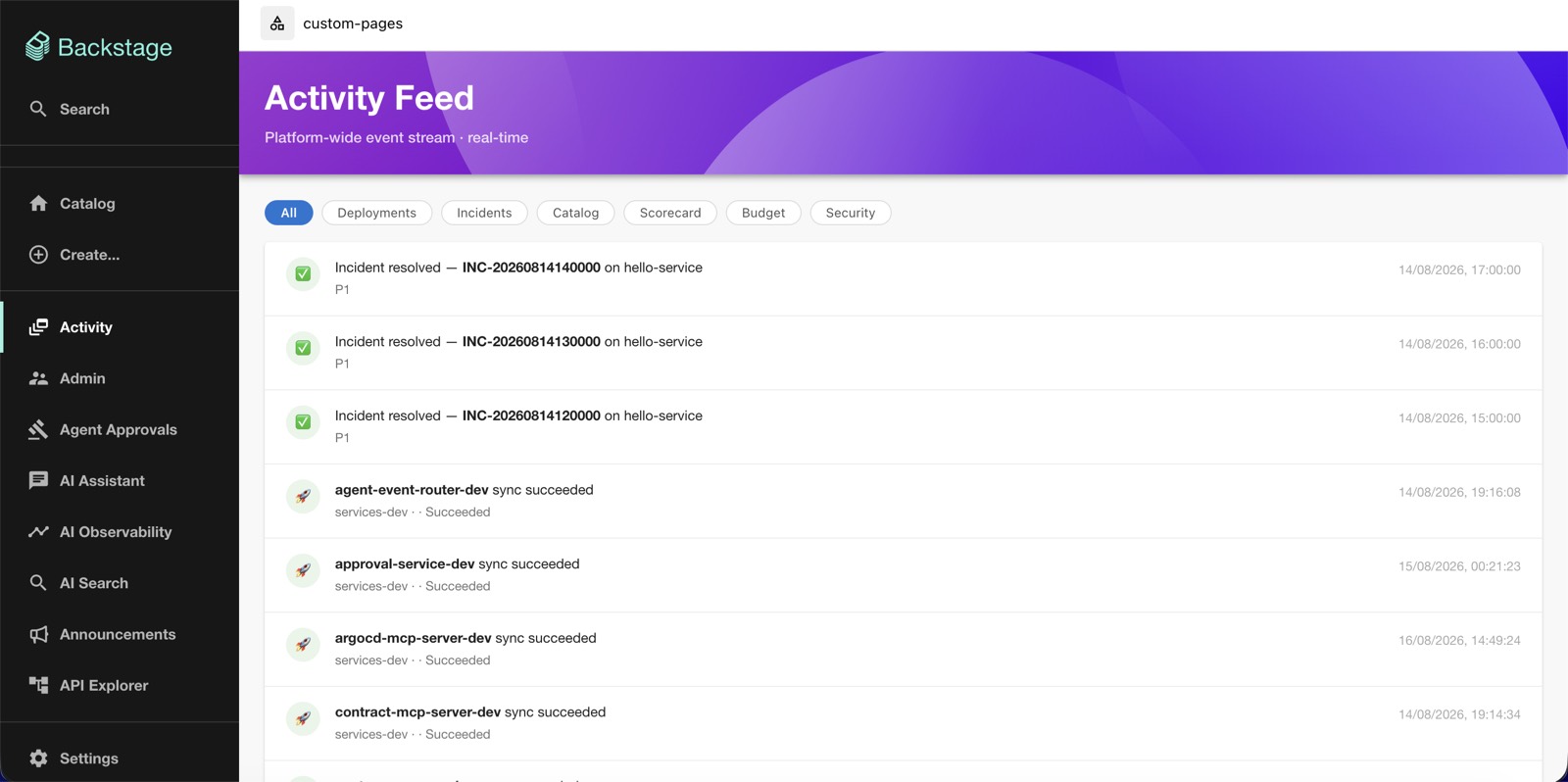Go to Catalog label in sidebar
Screen dimensions: 1568x782
(87, 203)
